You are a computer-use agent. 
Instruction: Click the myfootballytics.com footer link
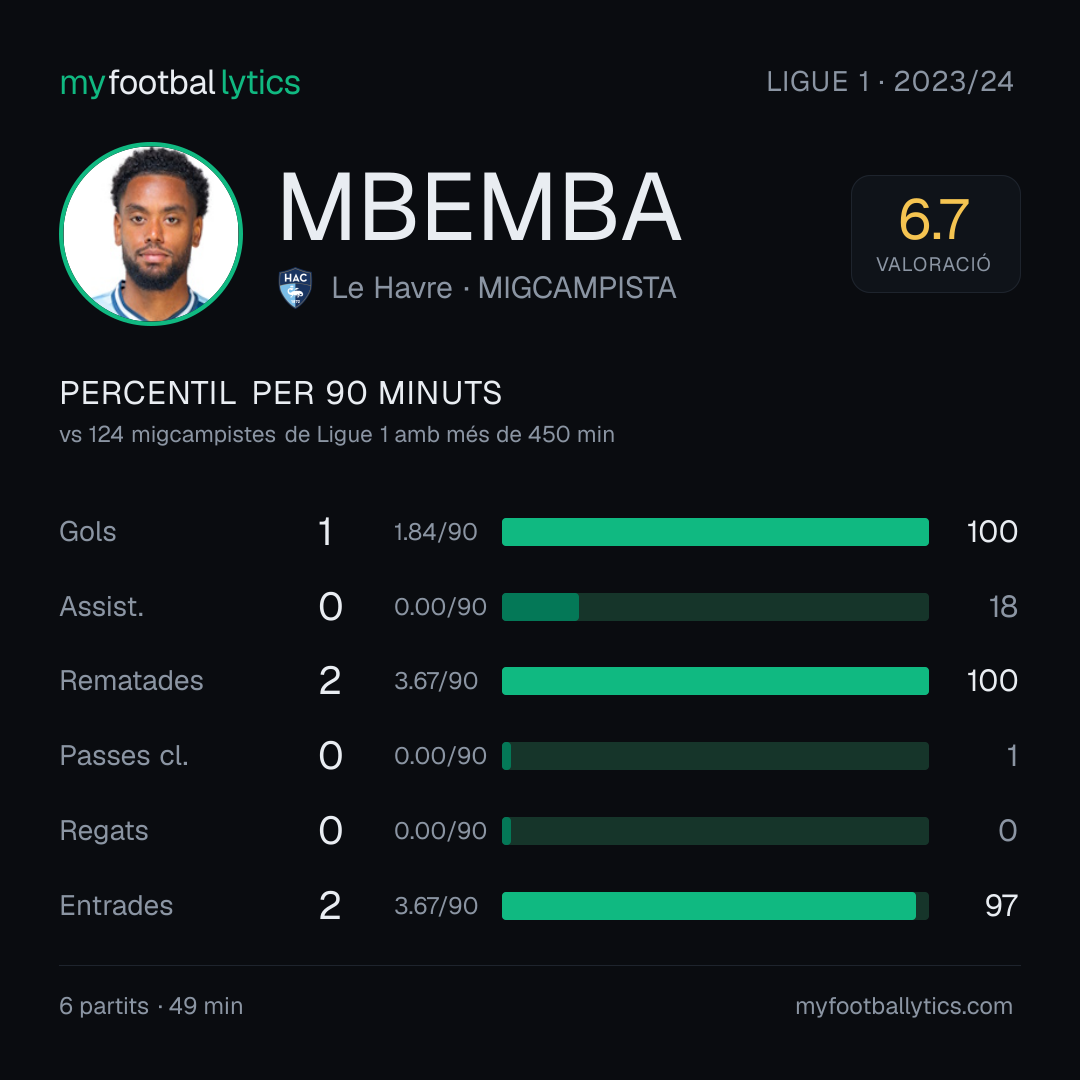[x=904, y=1006]
